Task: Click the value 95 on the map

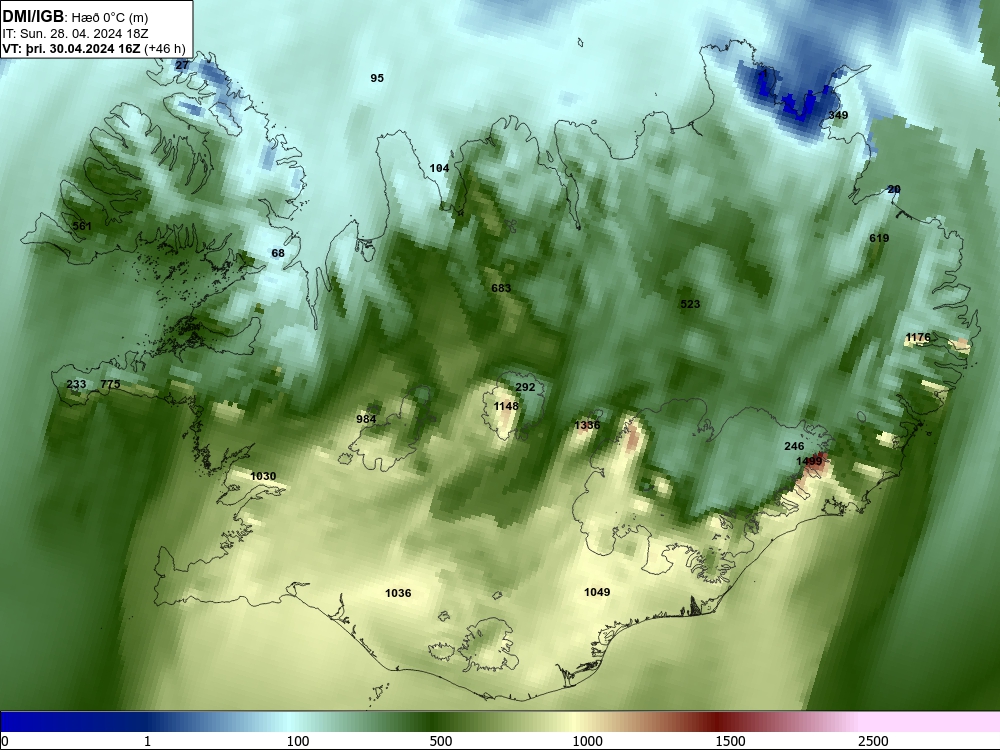Action: point(377,78)
